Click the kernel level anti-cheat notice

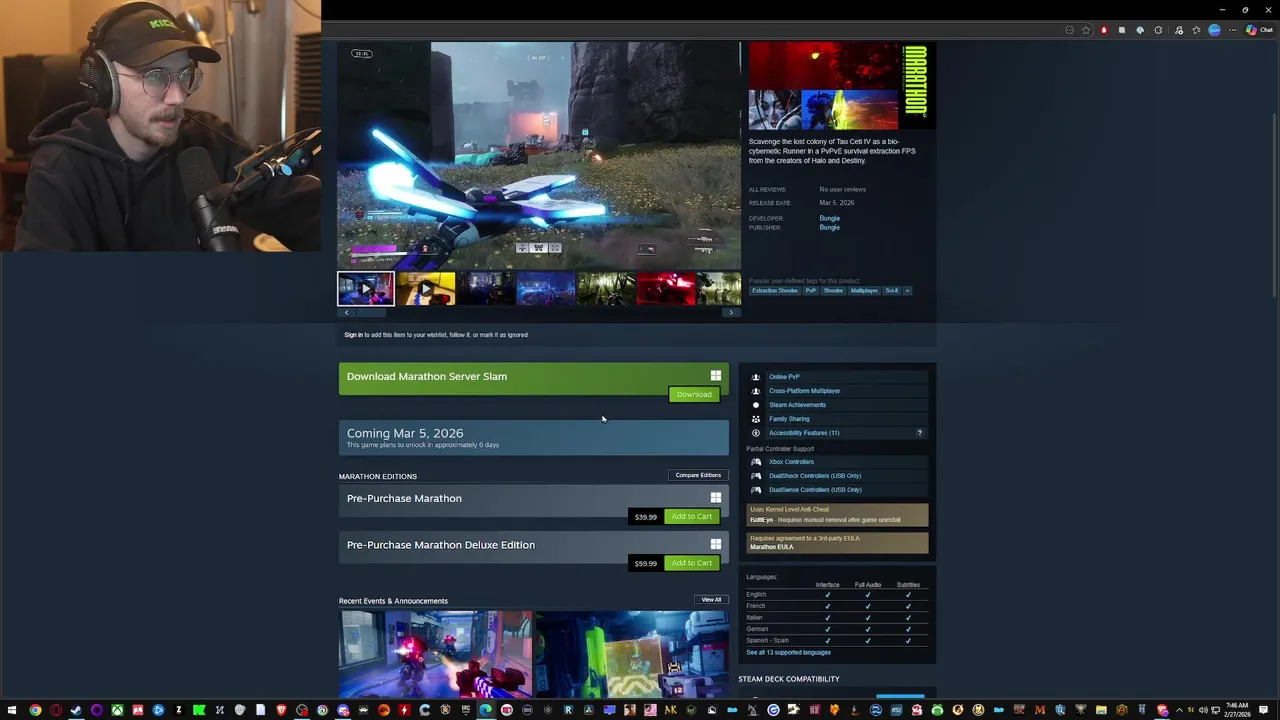point(838,515)
